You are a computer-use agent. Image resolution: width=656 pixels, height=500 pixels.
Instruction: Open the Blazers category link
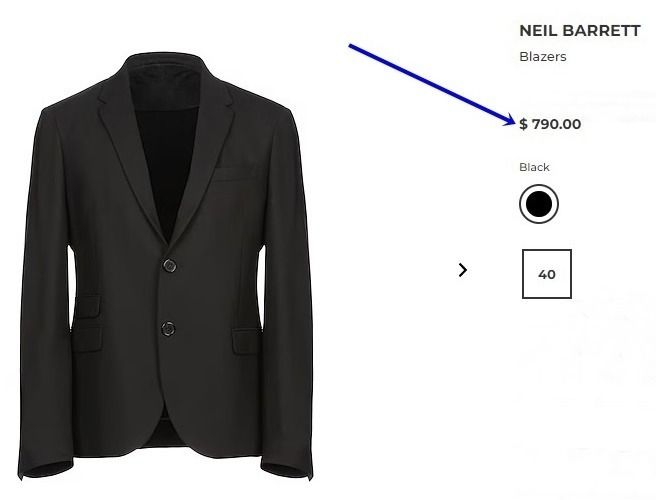coord(543,56)
